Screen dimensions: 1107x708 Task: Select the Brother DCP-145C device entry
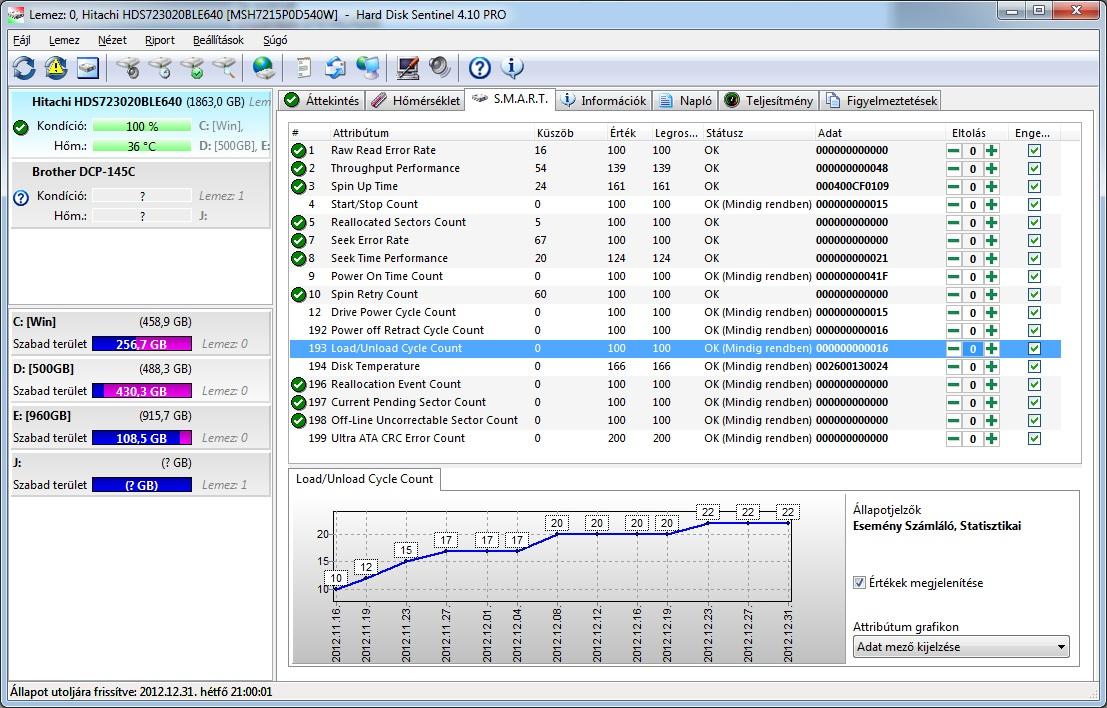click(140, 194)
